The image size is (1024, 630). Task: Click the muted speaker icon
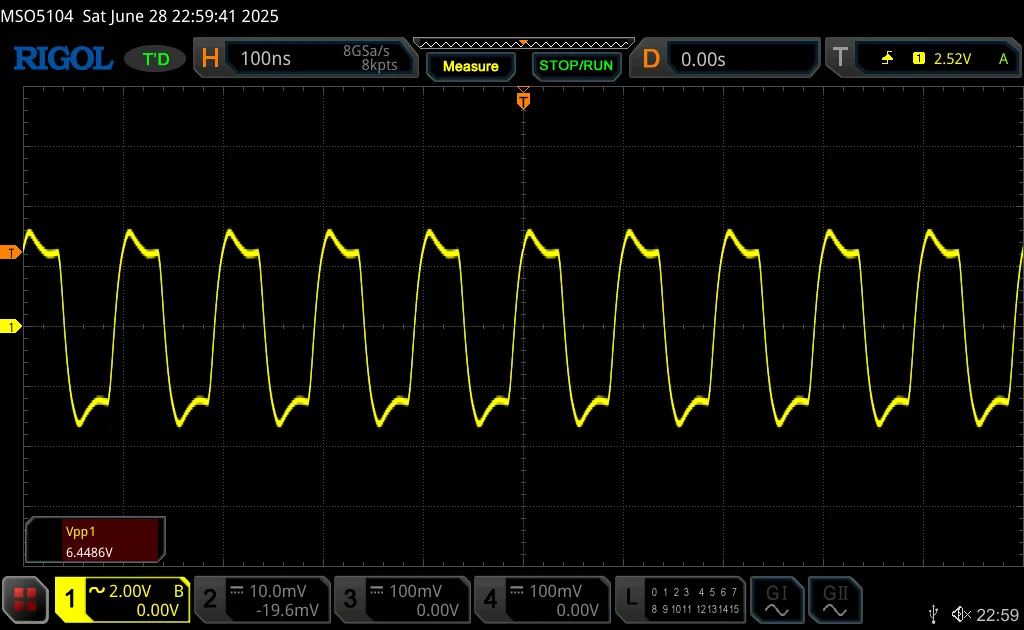(961, 614)
